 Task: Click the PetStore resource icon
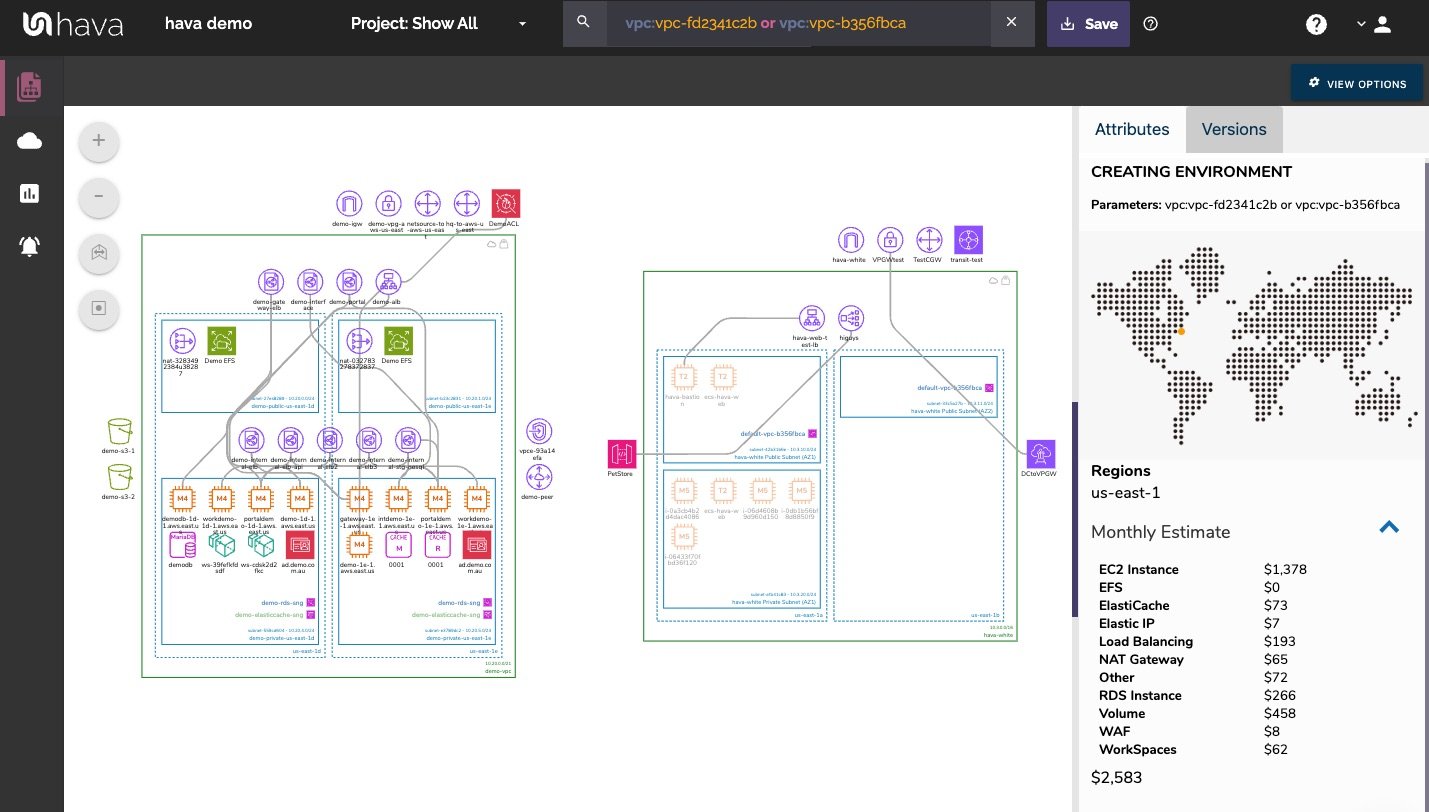tap(621, 453)
